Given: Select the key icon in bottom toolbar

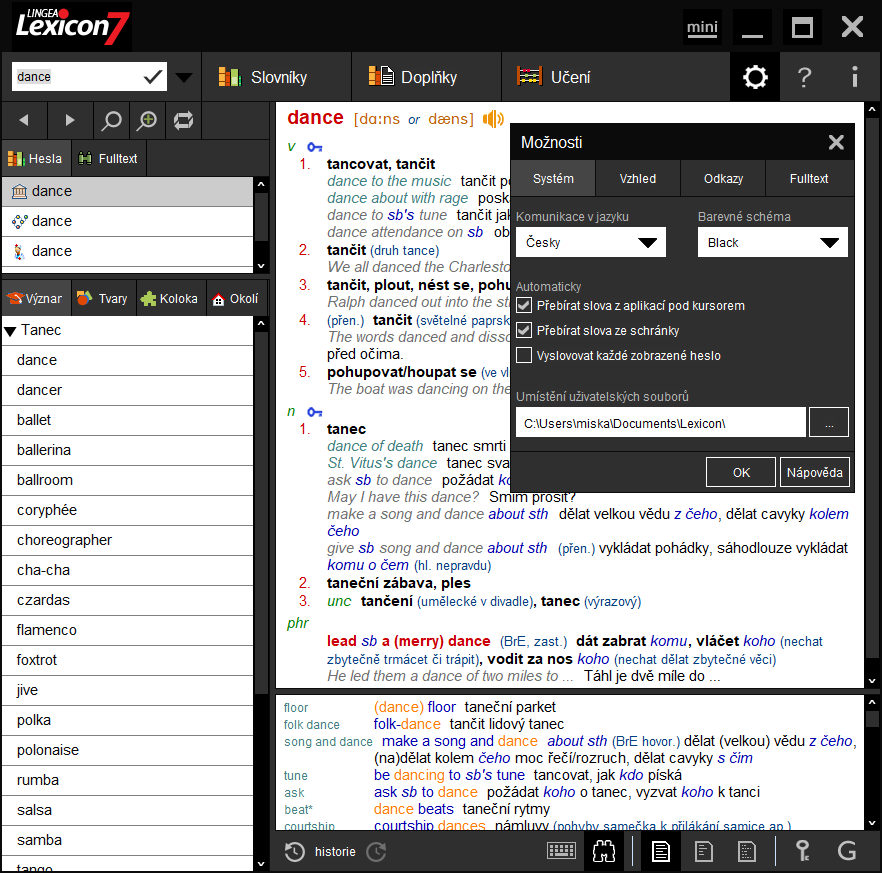Looking at the screenshot, I should [801, 851].
